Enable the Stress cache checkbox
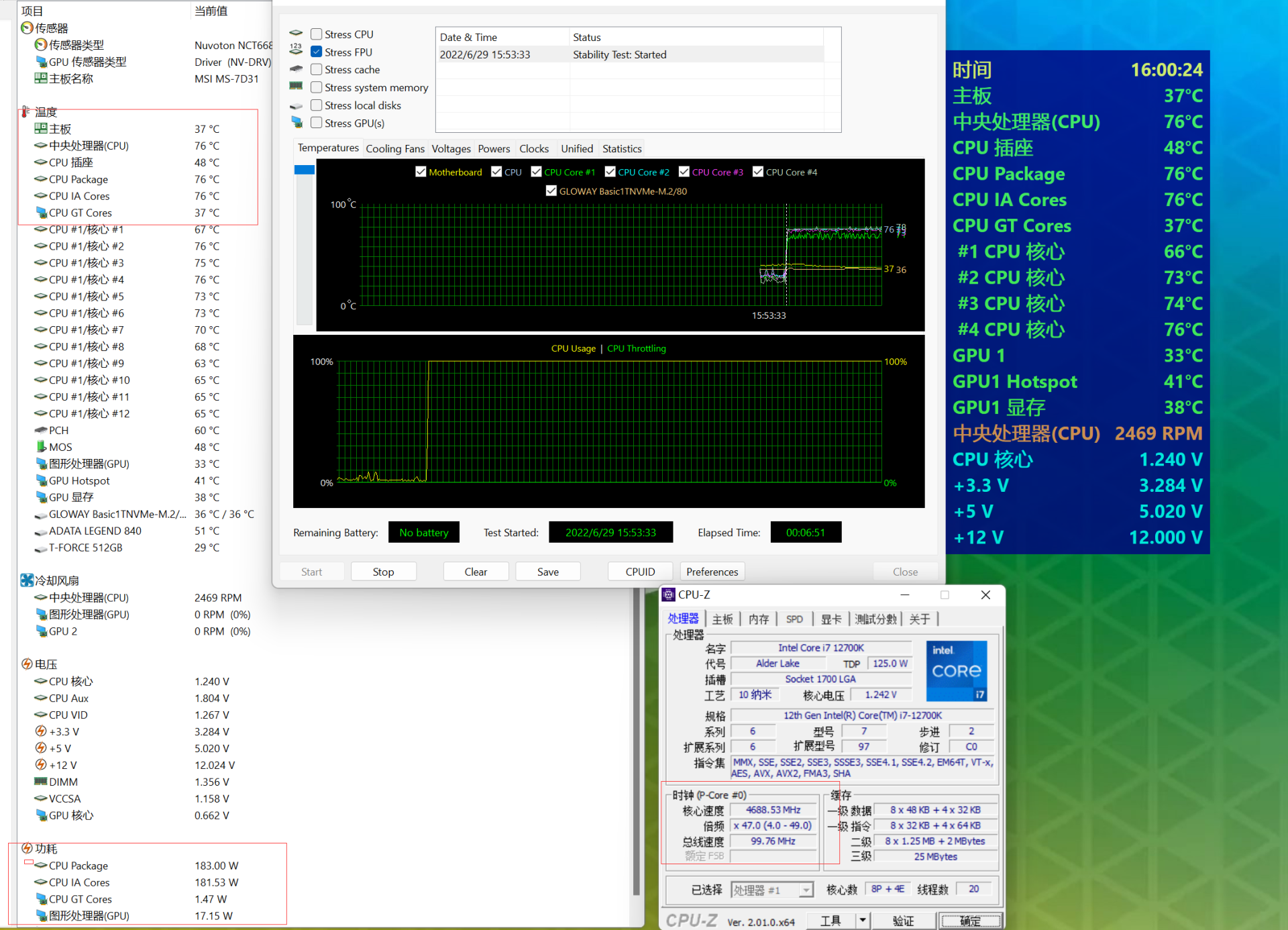This screenshot has width=1288, height=930. point(317,70)
